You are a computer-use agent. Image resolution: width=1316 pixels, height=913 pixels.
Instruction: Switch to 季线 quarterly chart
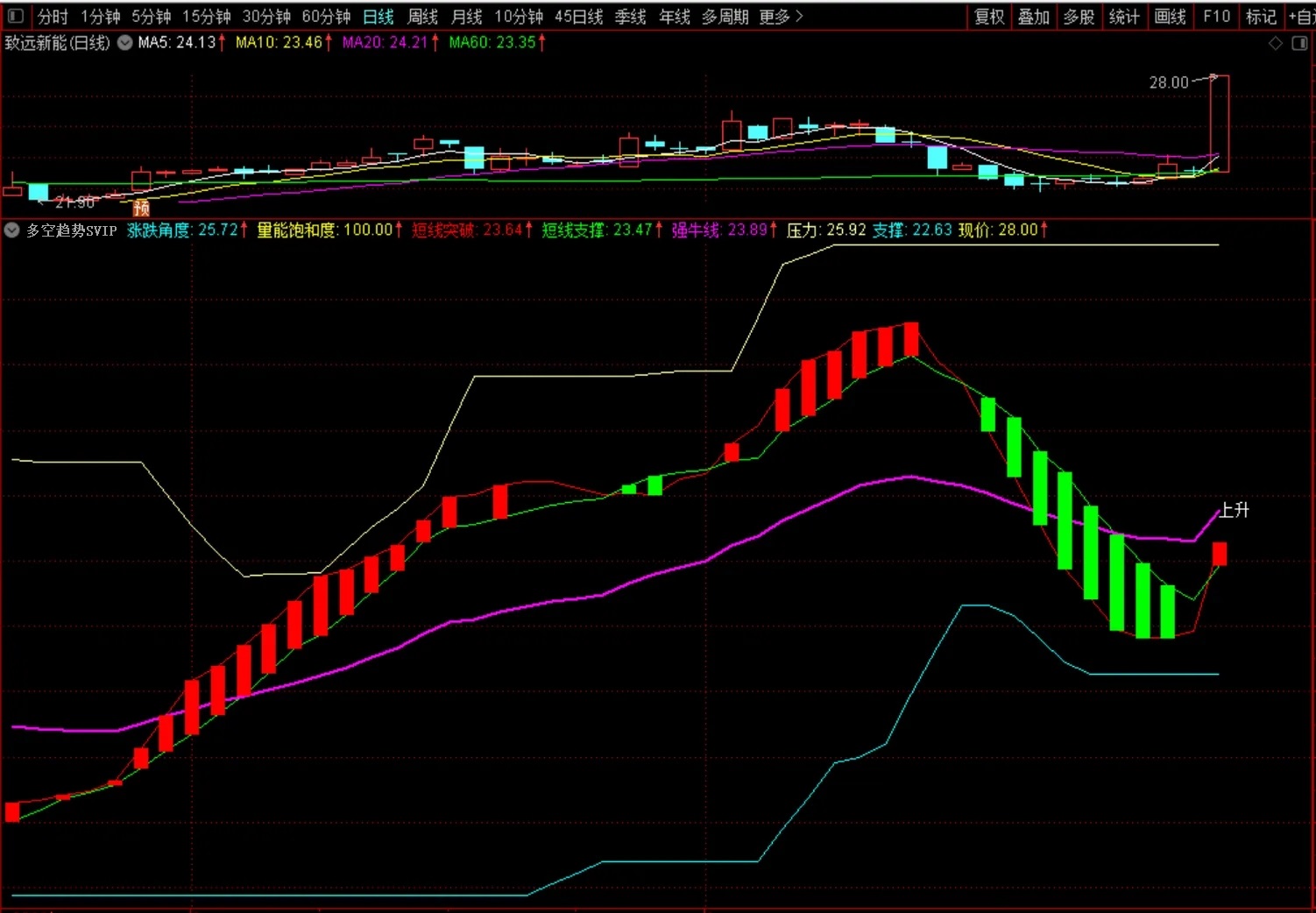(630, 17)
